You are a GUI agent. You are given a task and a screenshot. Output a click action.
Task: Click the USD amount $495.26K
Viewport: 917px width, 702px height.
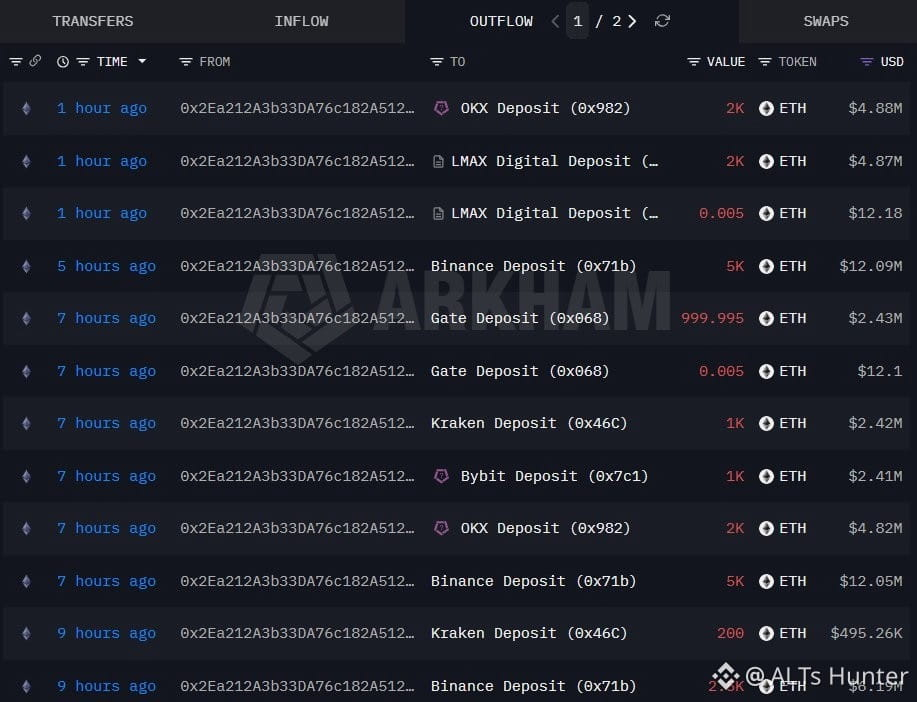point(867,633)
